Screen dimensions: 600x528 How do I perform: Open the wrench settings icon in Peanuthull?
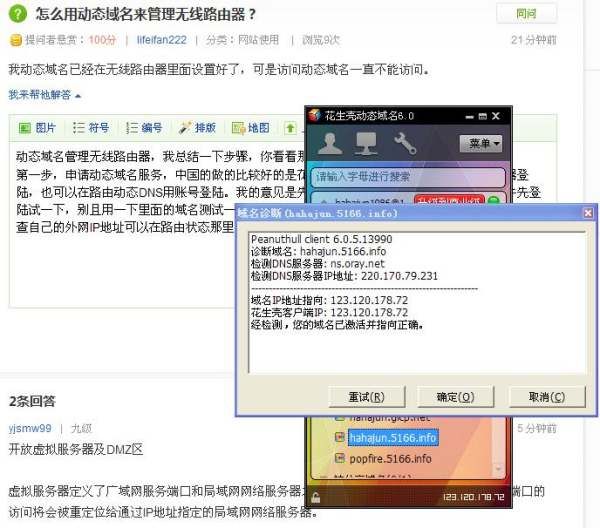[405, 143]
